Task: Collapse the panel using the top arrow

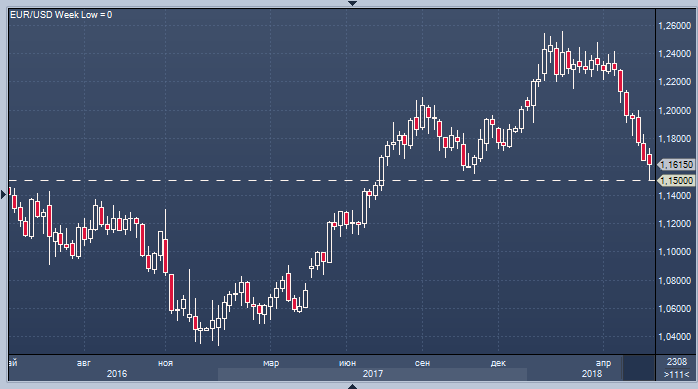Action: (x=352, y=3)
